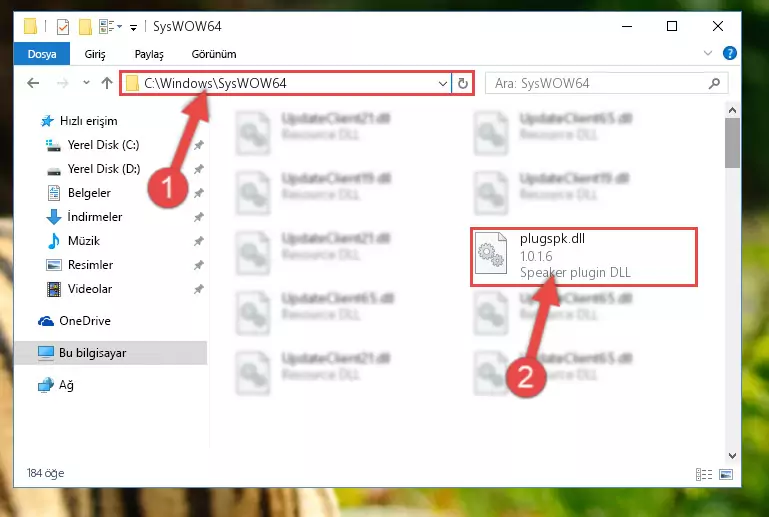This screenshot has height=517, width=769.
Task: Click New folder icon in title bar
Action: [85, 26]
